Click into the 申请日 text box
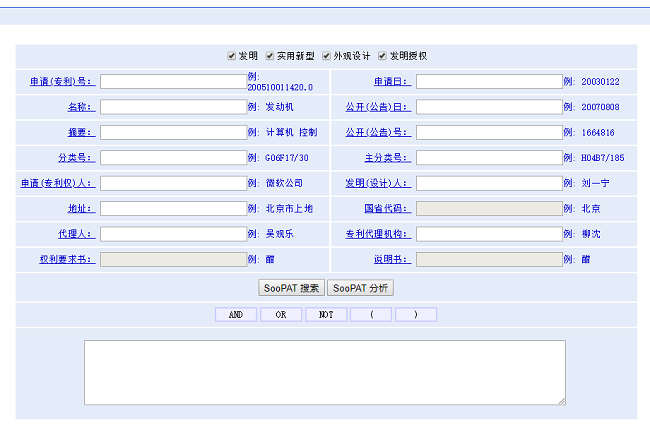The image size is (650, 437). click(488, 82)
